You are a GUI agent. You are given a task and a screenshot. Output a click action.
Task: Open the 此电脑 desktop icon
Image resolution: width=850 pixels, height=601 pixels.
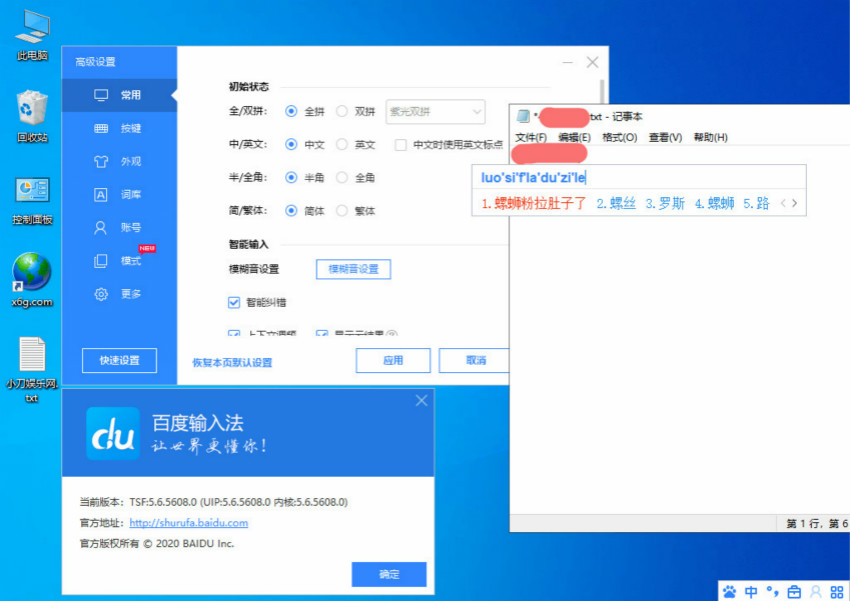[x=33, y=34]
